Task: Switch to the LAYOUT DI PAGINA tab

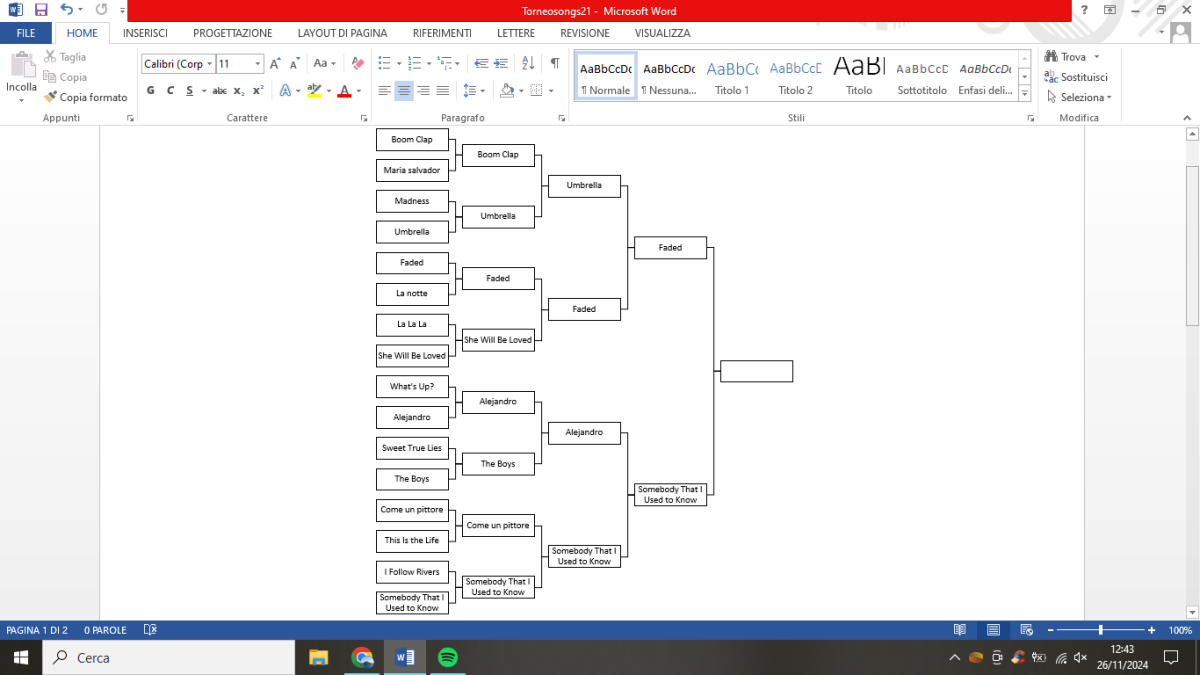Action: pyautogui.click(x=342, y=33)
